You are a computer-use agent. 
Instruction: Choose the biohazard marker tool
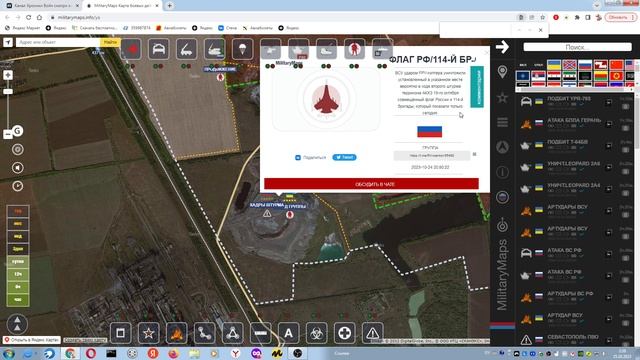tap(316, 333)
